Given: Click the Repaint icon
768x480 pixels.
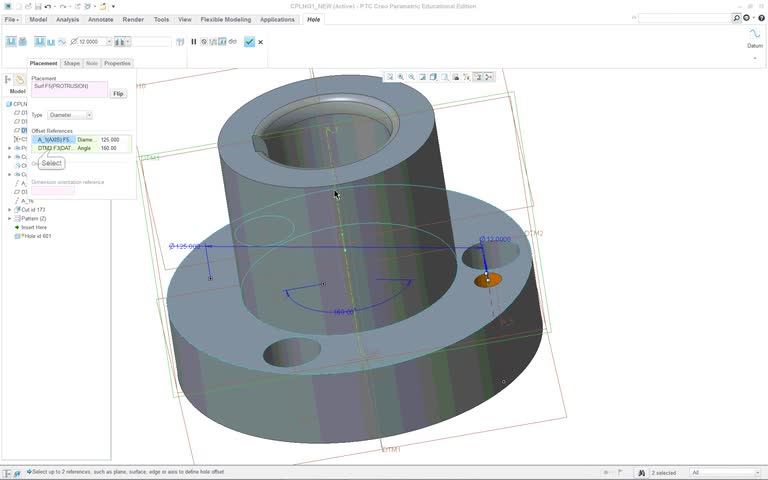Looking at the screenshot, I should pyautogui.click(x=422, y=77).
